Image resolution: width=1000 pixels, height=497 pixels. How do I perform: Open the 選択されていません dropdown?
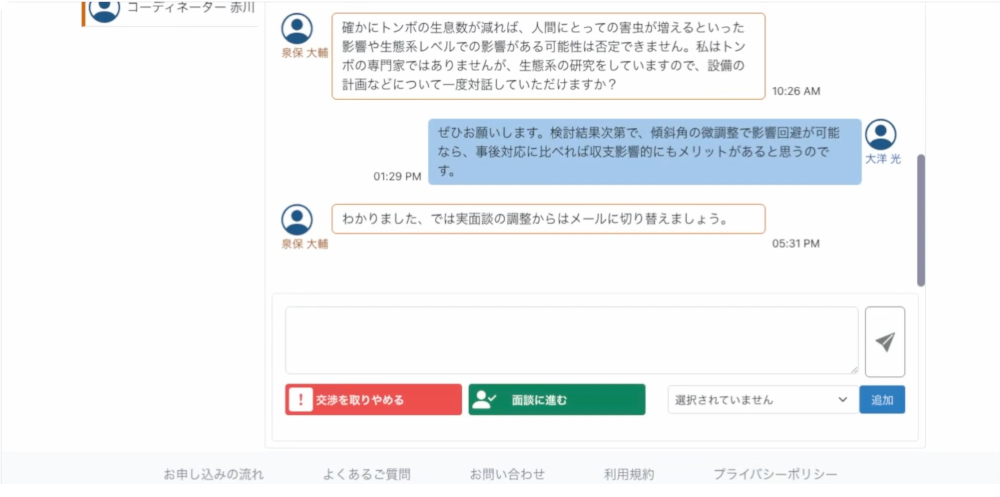(x=763, y=399)
